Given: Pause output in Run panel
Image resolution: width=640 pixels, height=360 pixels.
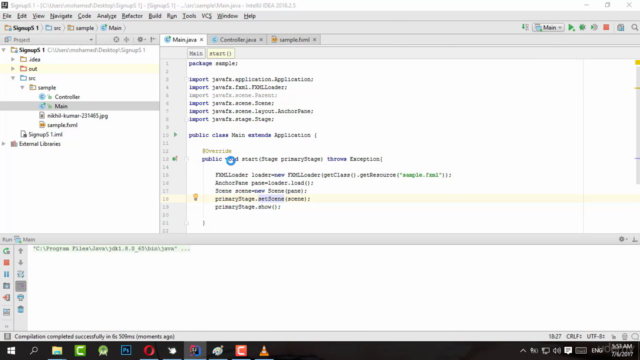Looking at the screenshot, I should coord(7,274).
